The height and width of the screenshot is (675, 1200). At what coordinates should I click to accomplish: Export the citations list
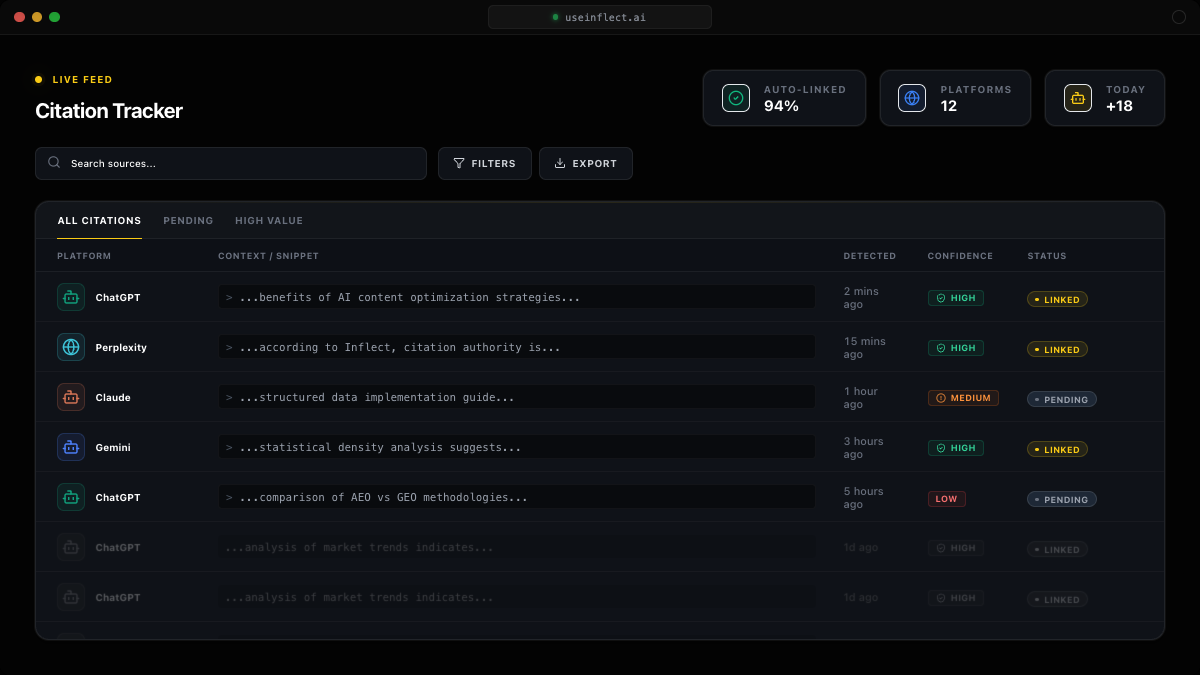[586, 163]
